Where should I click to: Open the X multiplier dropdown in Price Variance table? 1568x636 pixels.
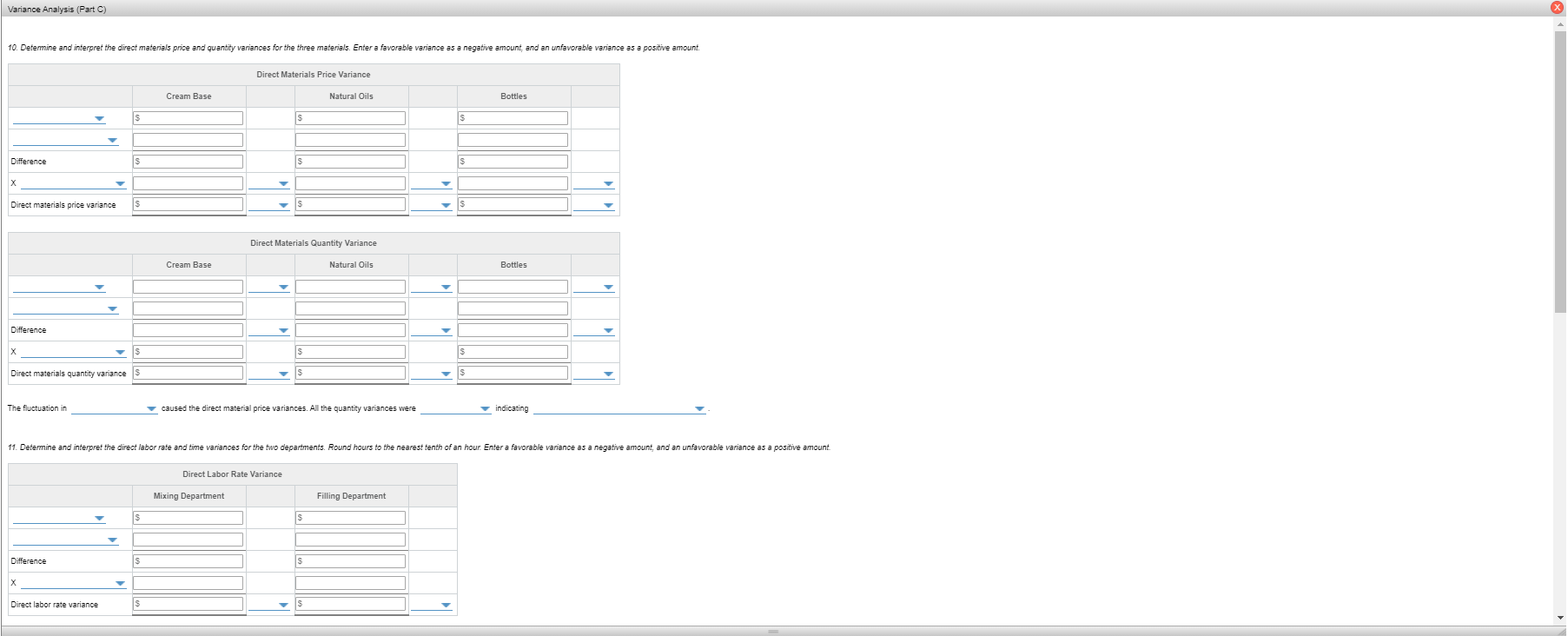tap(73, 184)
